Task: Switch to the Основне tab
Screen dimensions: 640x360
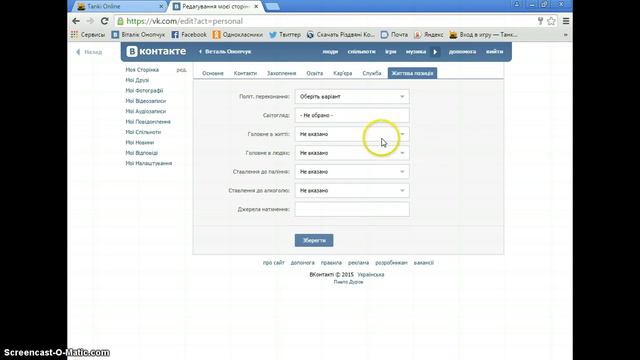Action: (213, 73)
